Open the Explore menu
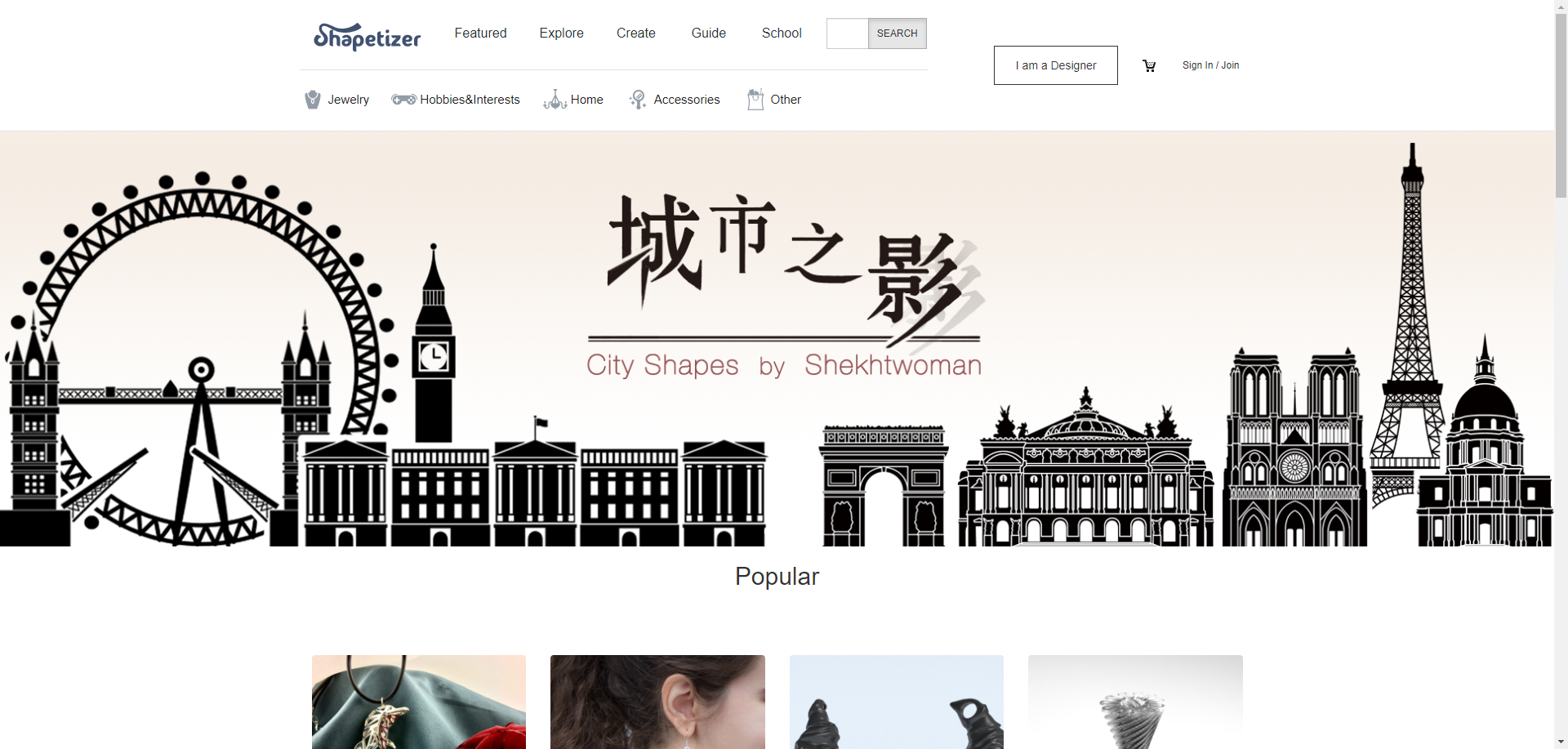Image resolution: width=1568 pixels, height=749 pixels. [x=561, y=33]
